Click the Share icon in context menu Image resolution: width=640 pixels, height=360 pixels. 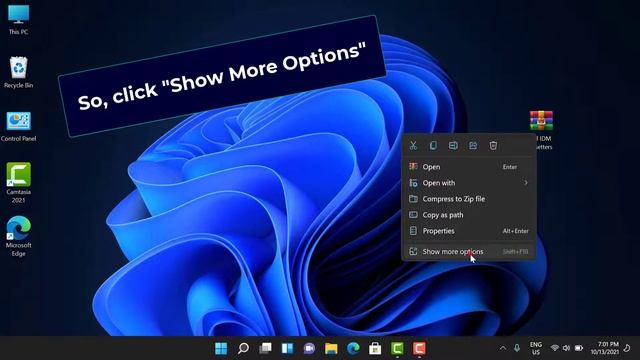[473, 145]
